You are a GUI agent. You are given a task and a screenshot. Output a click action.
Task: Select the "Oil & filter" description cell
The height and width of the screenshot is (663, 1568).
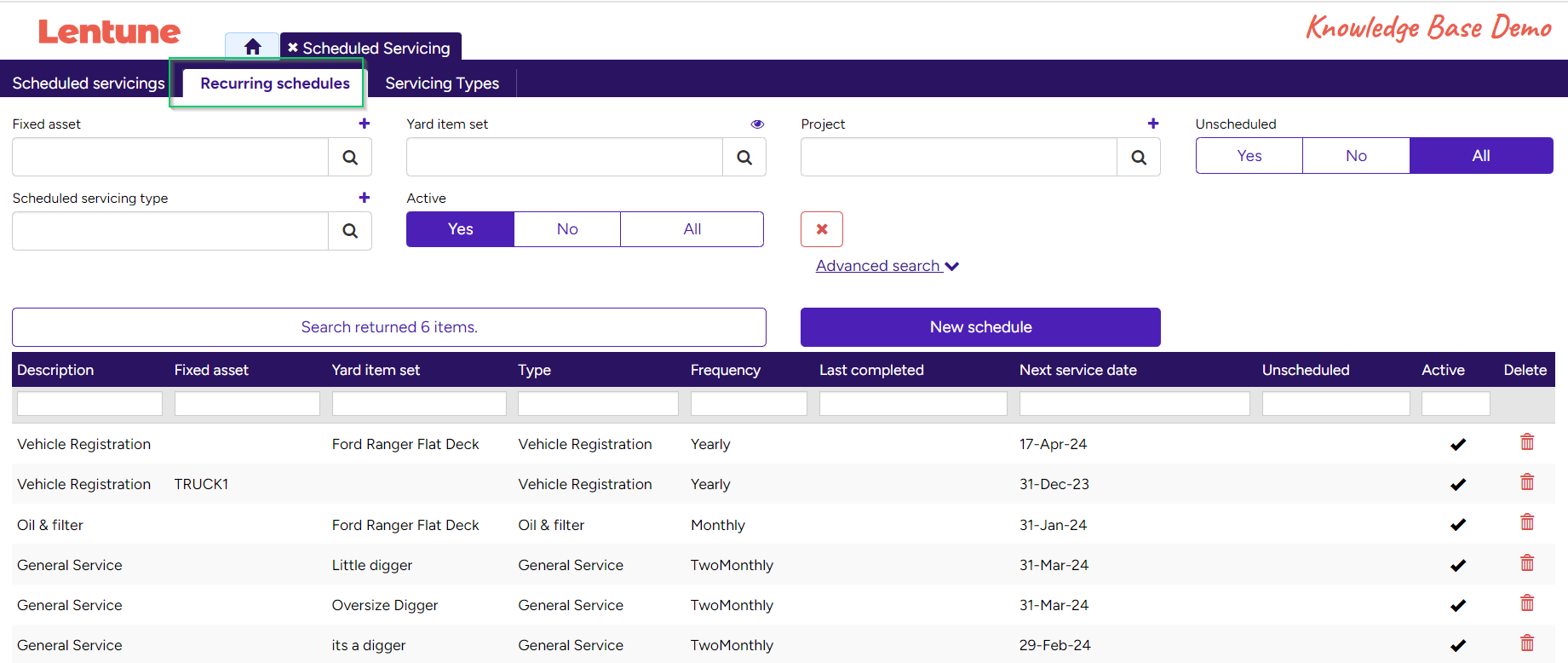tap(50, 525)
